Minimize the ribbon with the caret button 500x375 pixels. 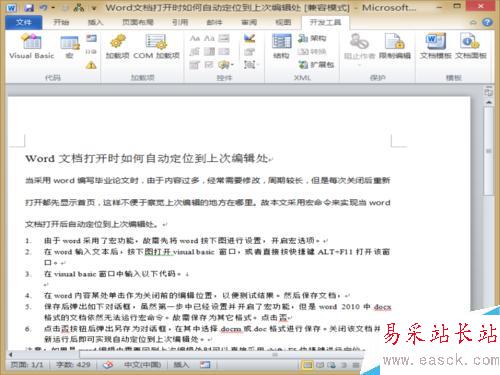473,22
